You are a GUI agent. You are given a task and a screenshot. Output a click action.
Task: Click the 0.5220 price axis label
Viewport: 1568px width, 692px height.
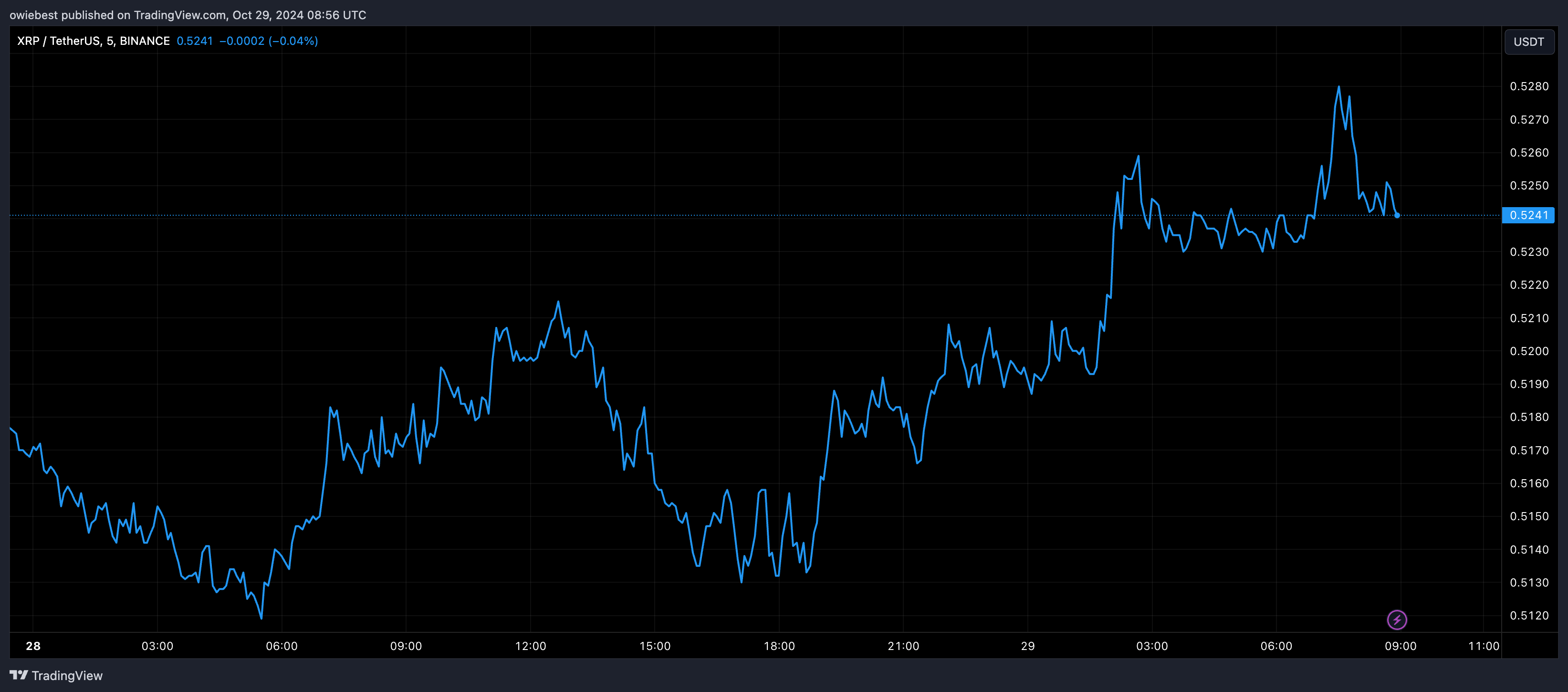point(1529,285)
